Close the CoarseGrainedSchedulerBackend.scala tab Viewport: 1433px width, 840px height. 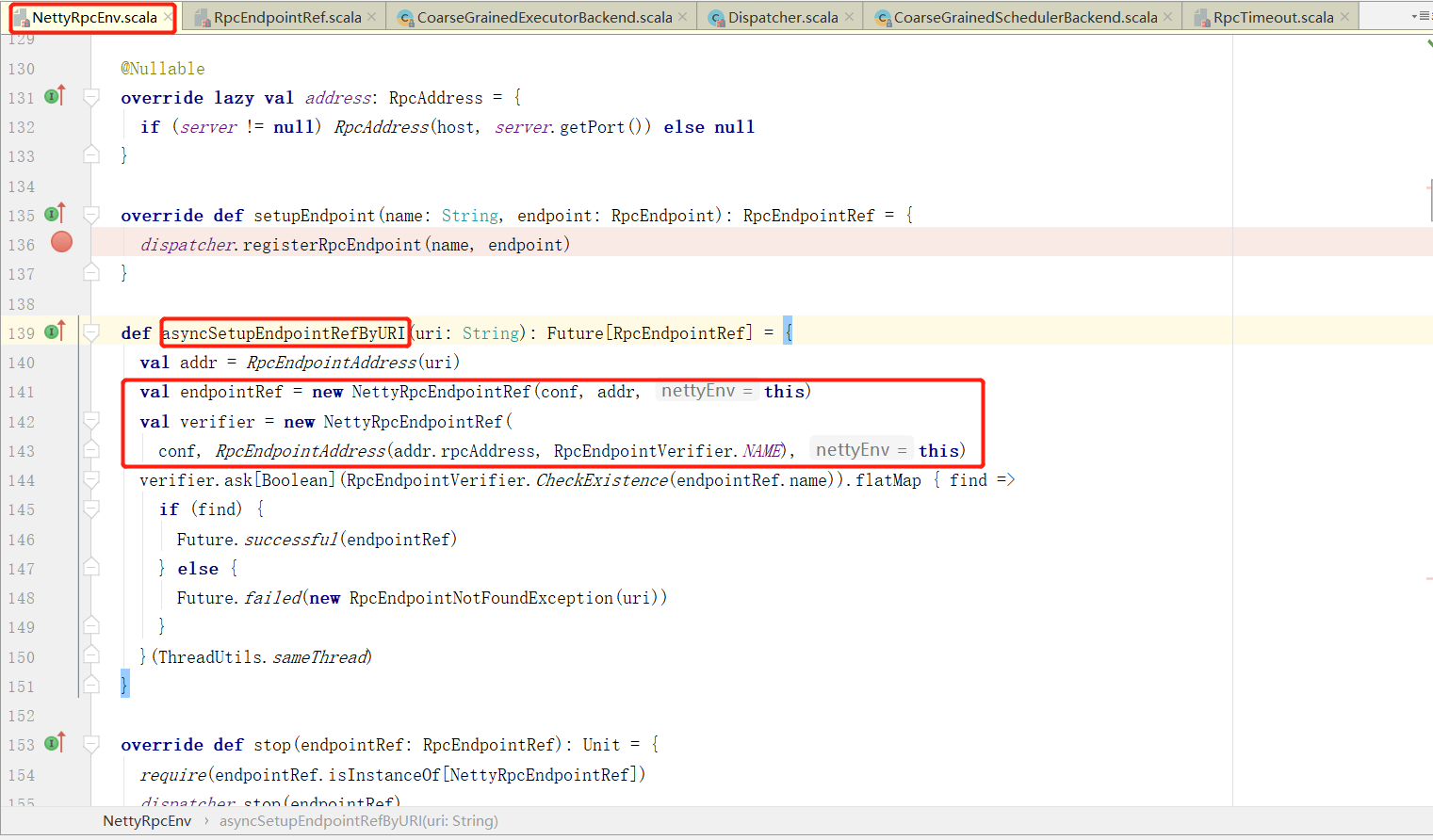(x=1168, y=17)
